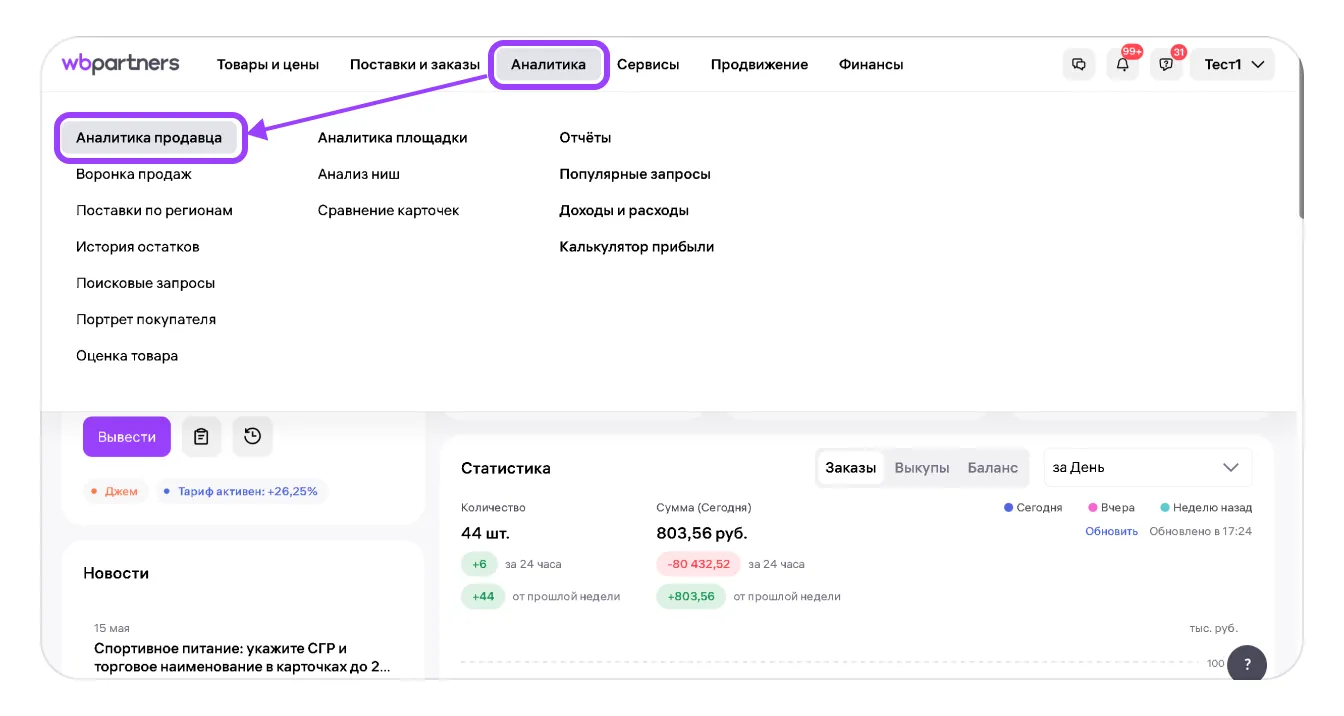The height and width of the screenshot is (716, 1344).
Task: Open the support question icon with badge
Action: pos(1166,65)
